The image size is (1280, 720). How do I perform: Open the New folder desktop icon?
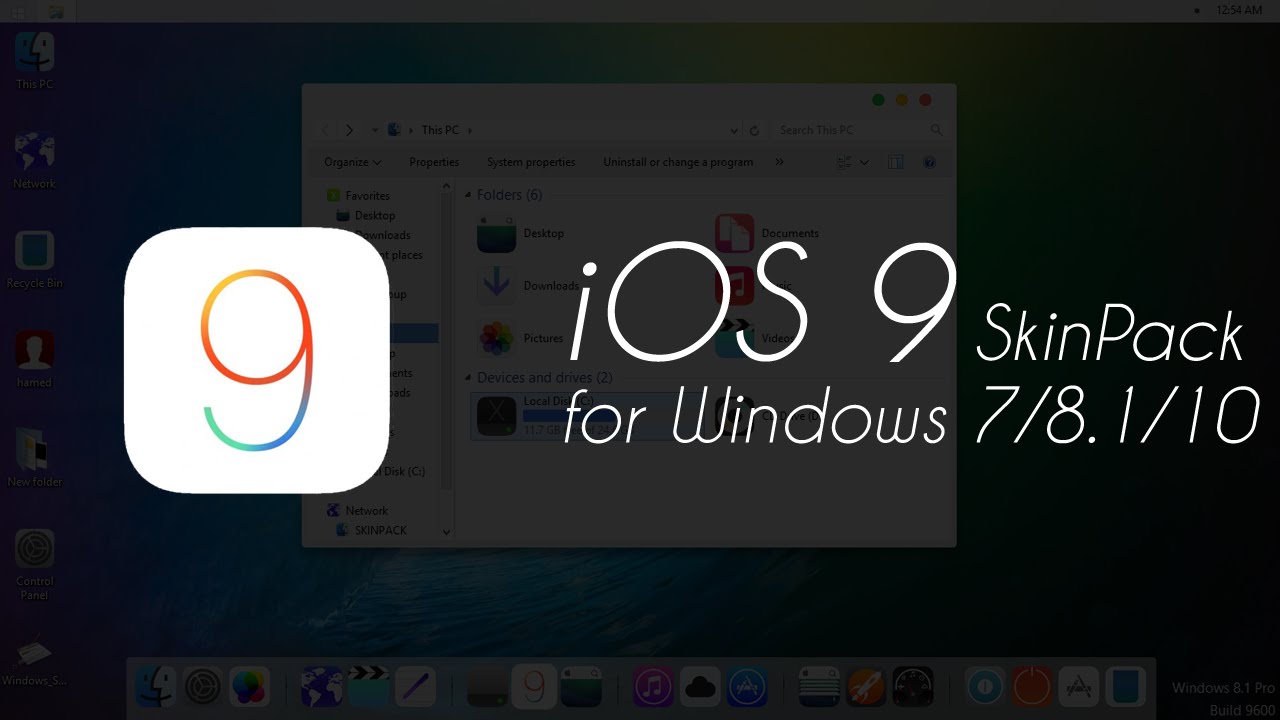pyautogui.click(x=35, y=457)
